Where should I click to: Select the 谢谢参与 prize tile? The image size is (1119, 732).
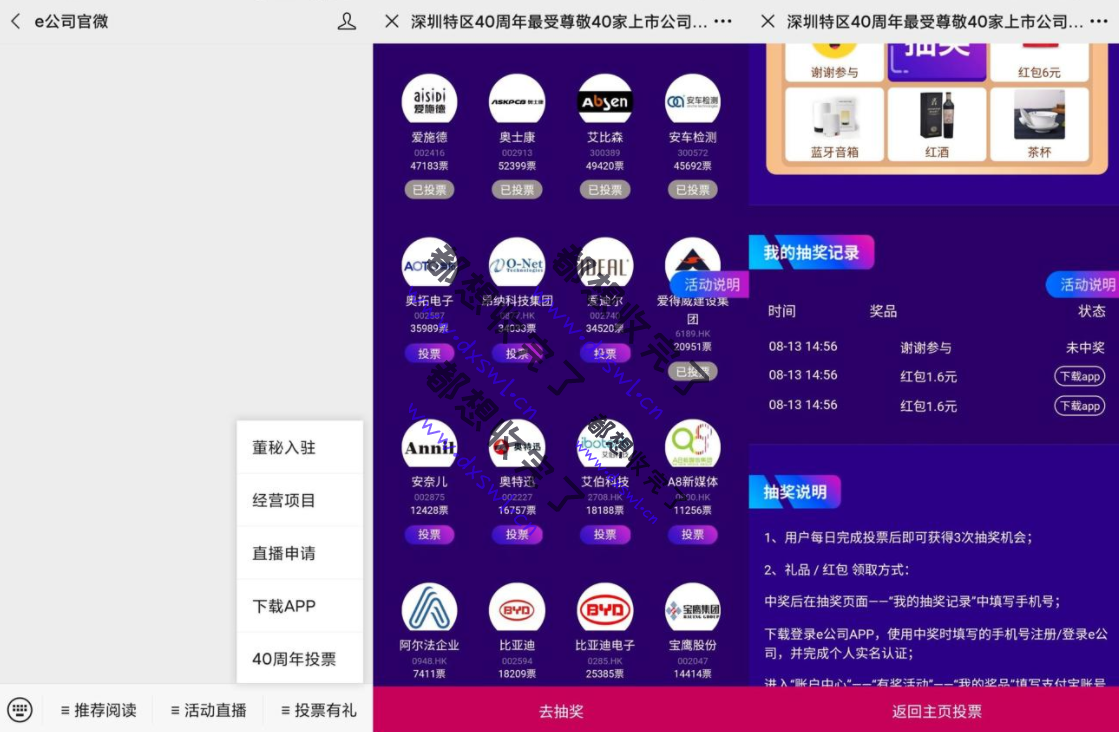point(834,61)
